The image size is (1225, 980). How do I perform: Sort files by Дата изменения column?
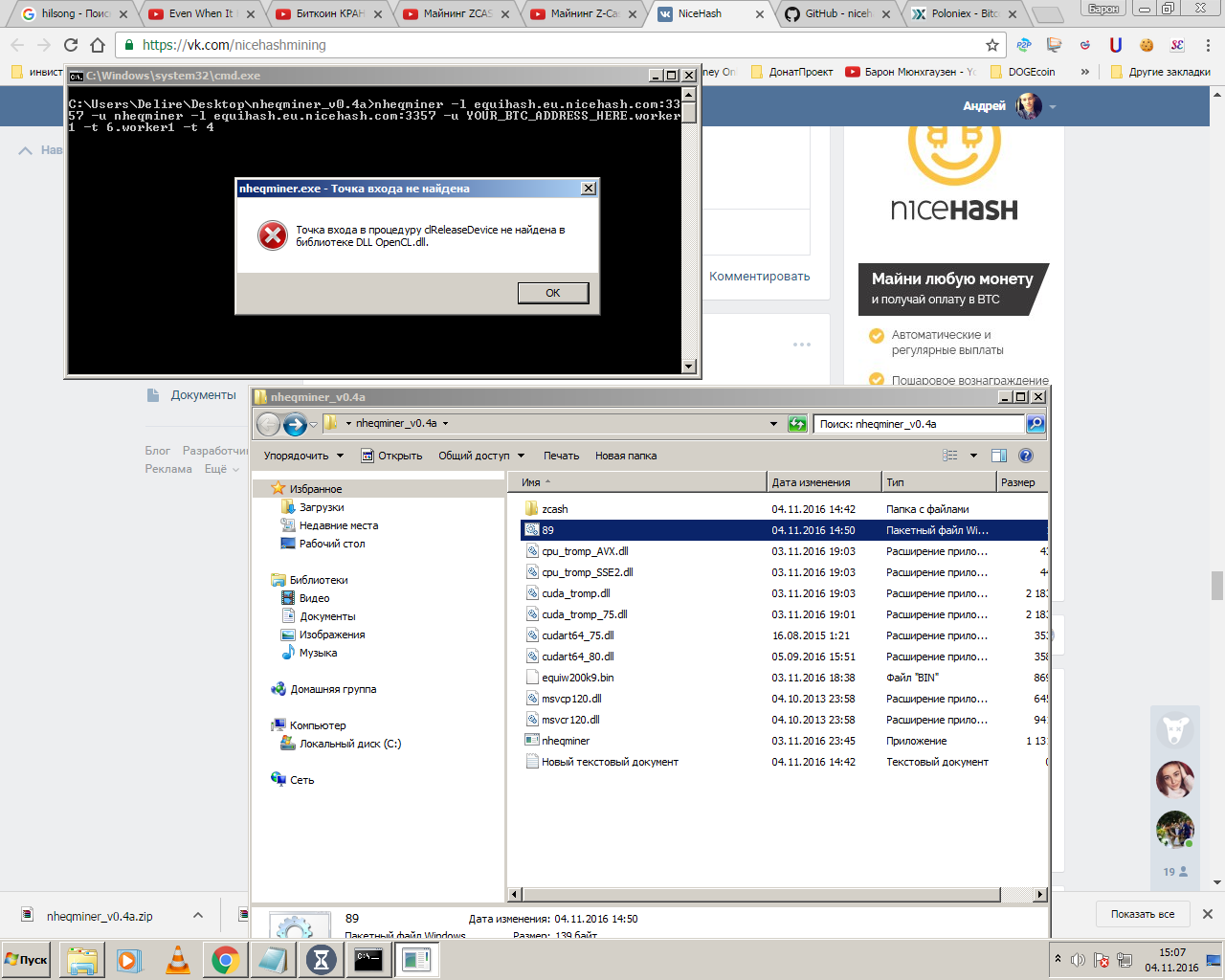click(x=823, y=482)
